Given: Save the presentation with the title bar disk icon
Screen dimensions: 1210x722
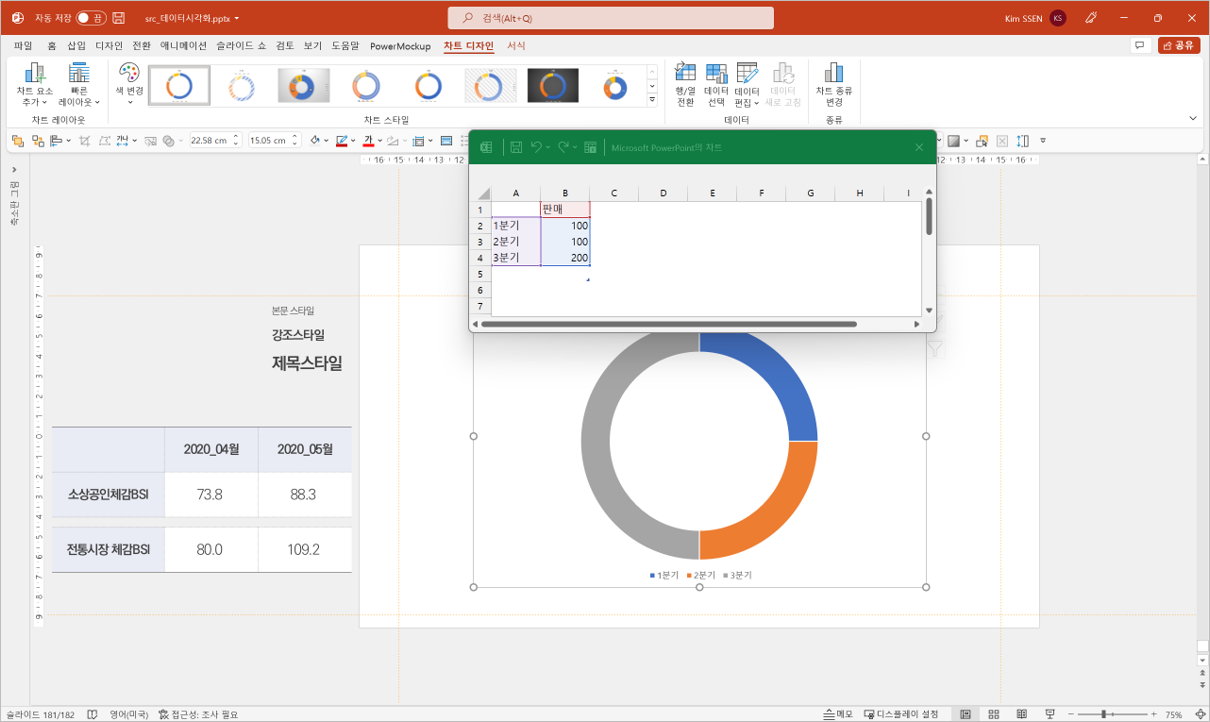Looking at the screenshot, I should (119, 18).
